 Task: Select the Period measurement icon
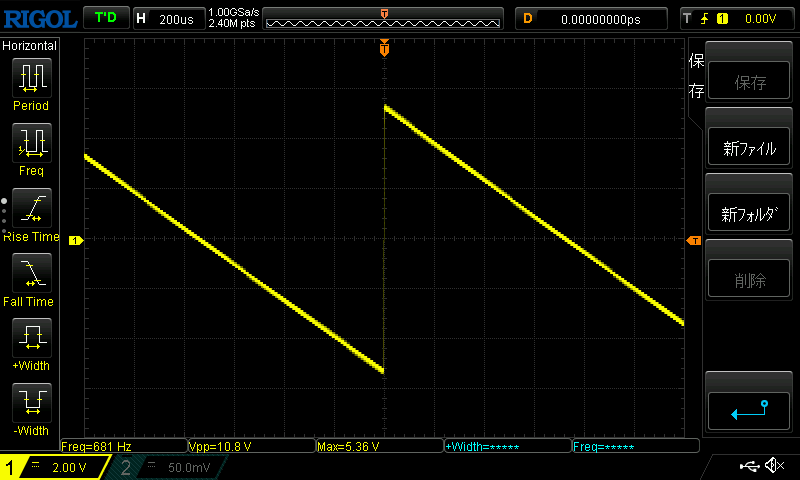[32, 78]
